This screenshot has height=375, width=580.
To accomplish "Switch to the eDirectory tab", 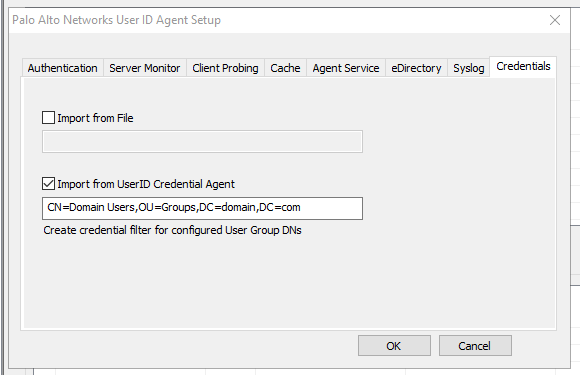I will click(416, 68).
